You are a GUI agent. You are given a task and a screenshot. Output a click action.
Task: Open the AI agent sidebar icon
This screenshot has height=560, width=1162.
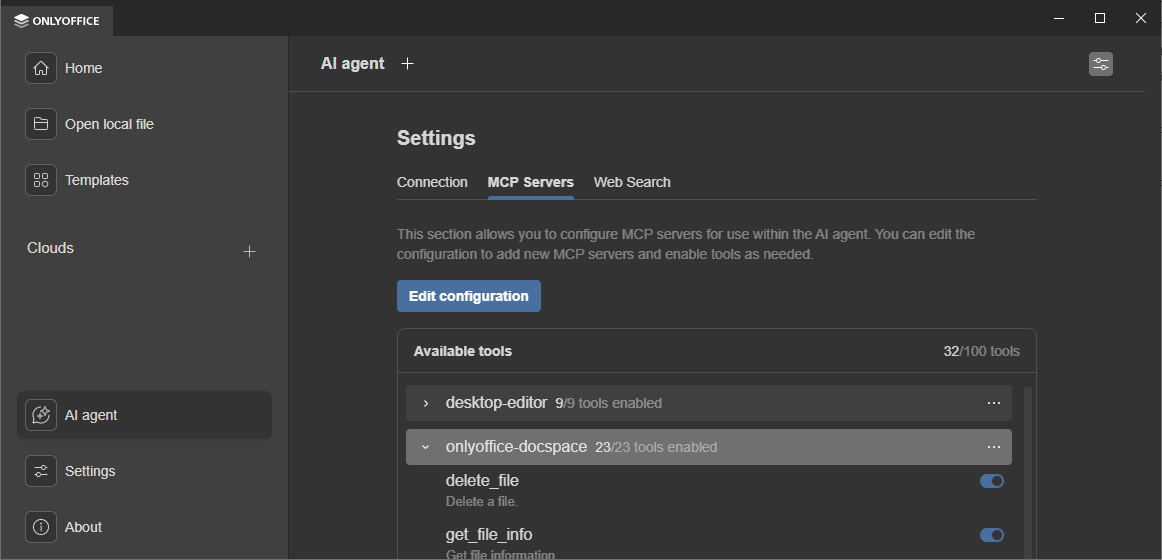(41, 415)
